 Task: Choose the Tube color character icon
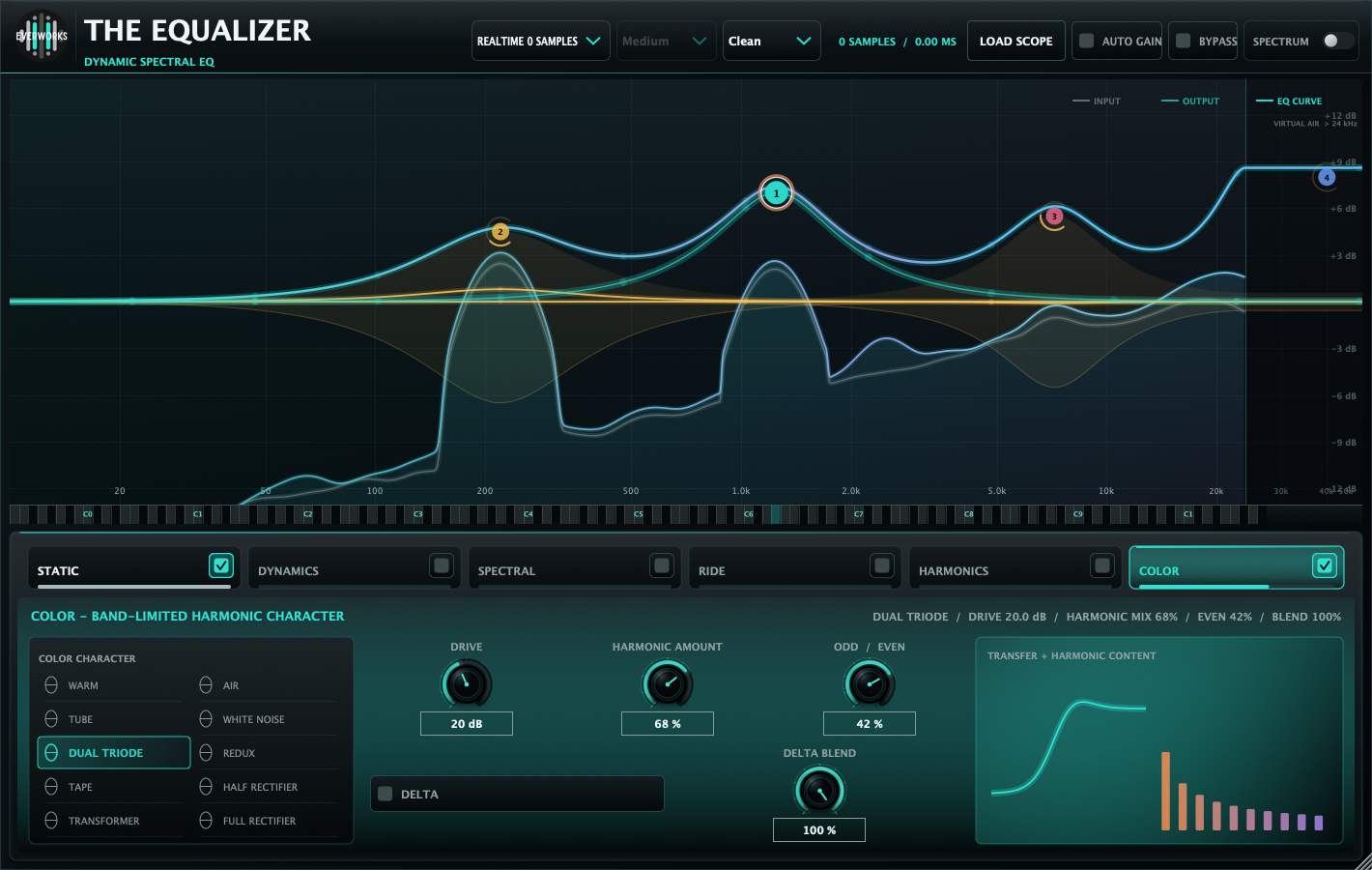(51, 719)
